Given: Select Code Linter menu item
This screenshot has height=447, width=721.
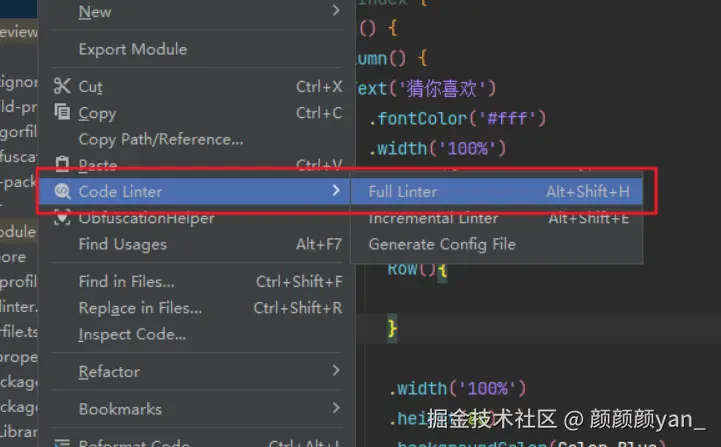Looking at the screenshot, I should pyautogui.click(x=195, y=191).
